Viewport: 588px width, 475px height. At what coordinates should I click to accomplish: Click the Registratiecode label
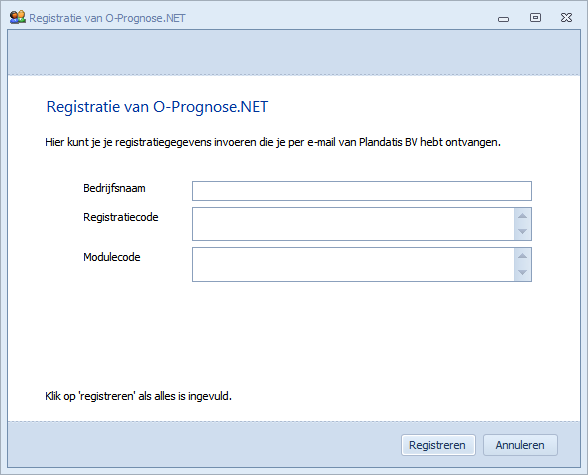click(120, 217)
